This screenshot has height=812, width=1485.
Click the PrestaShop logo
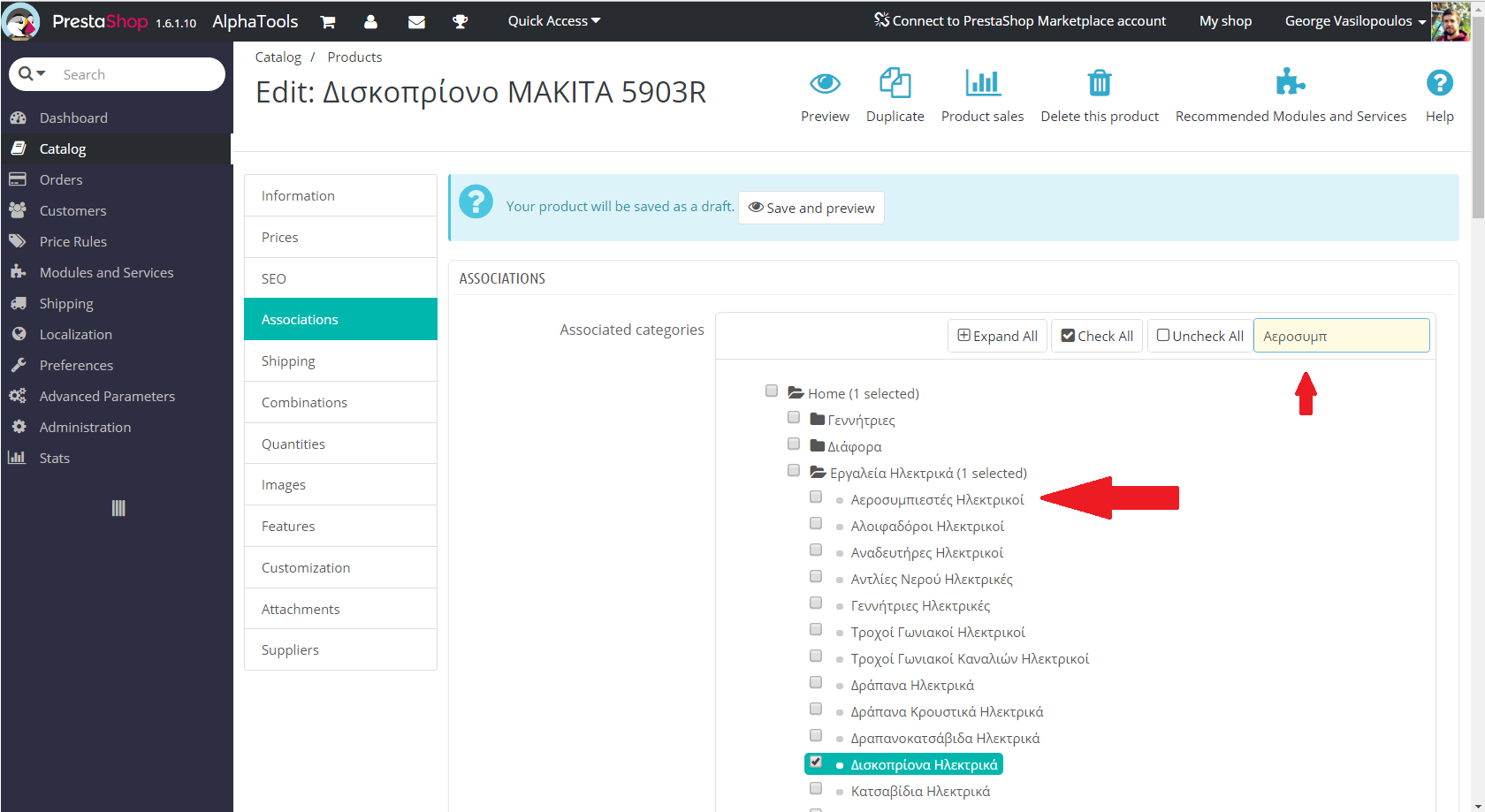click(100, 21)
